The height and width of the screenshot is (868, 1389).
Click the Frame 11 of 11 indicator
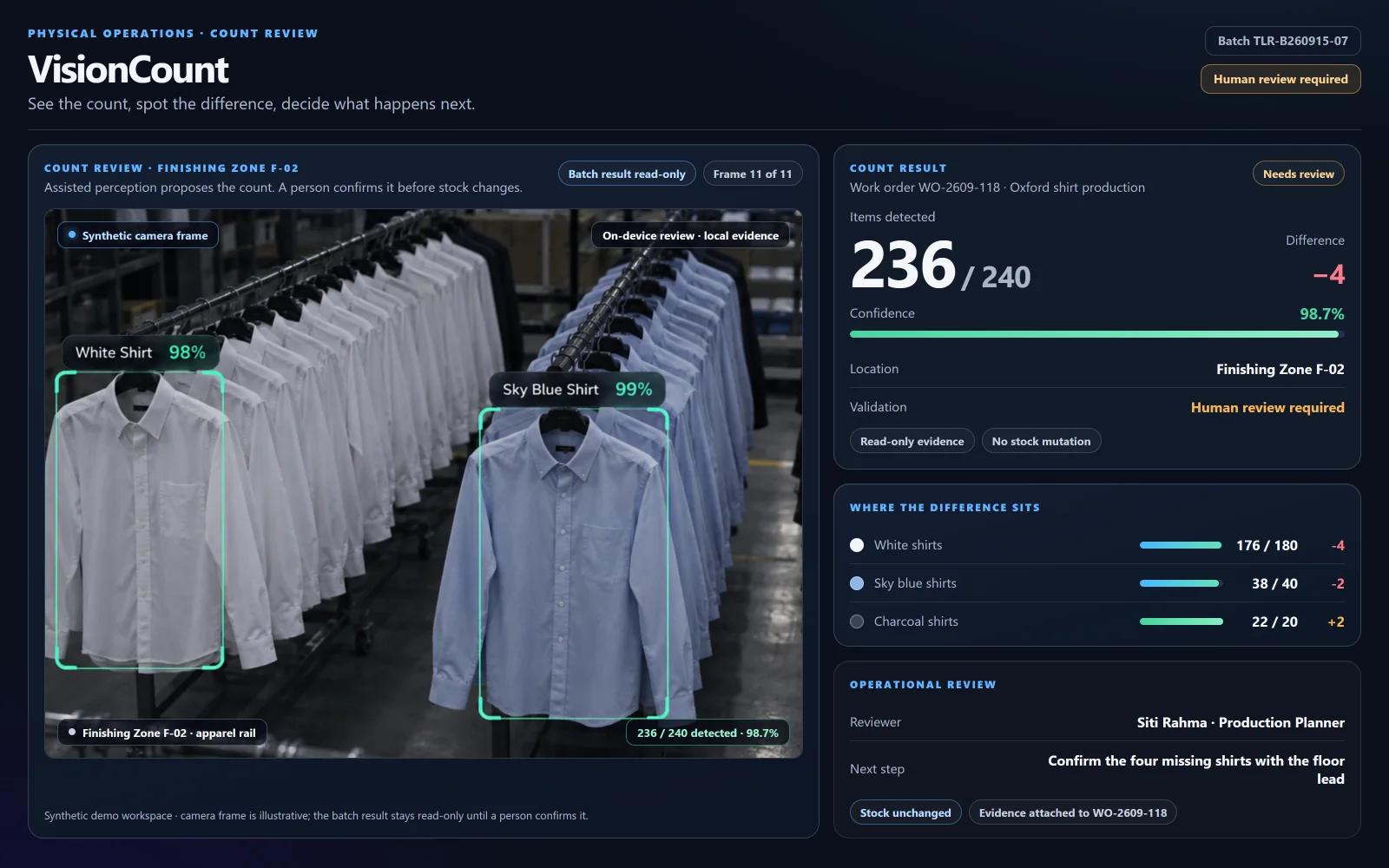pos(753,174)
